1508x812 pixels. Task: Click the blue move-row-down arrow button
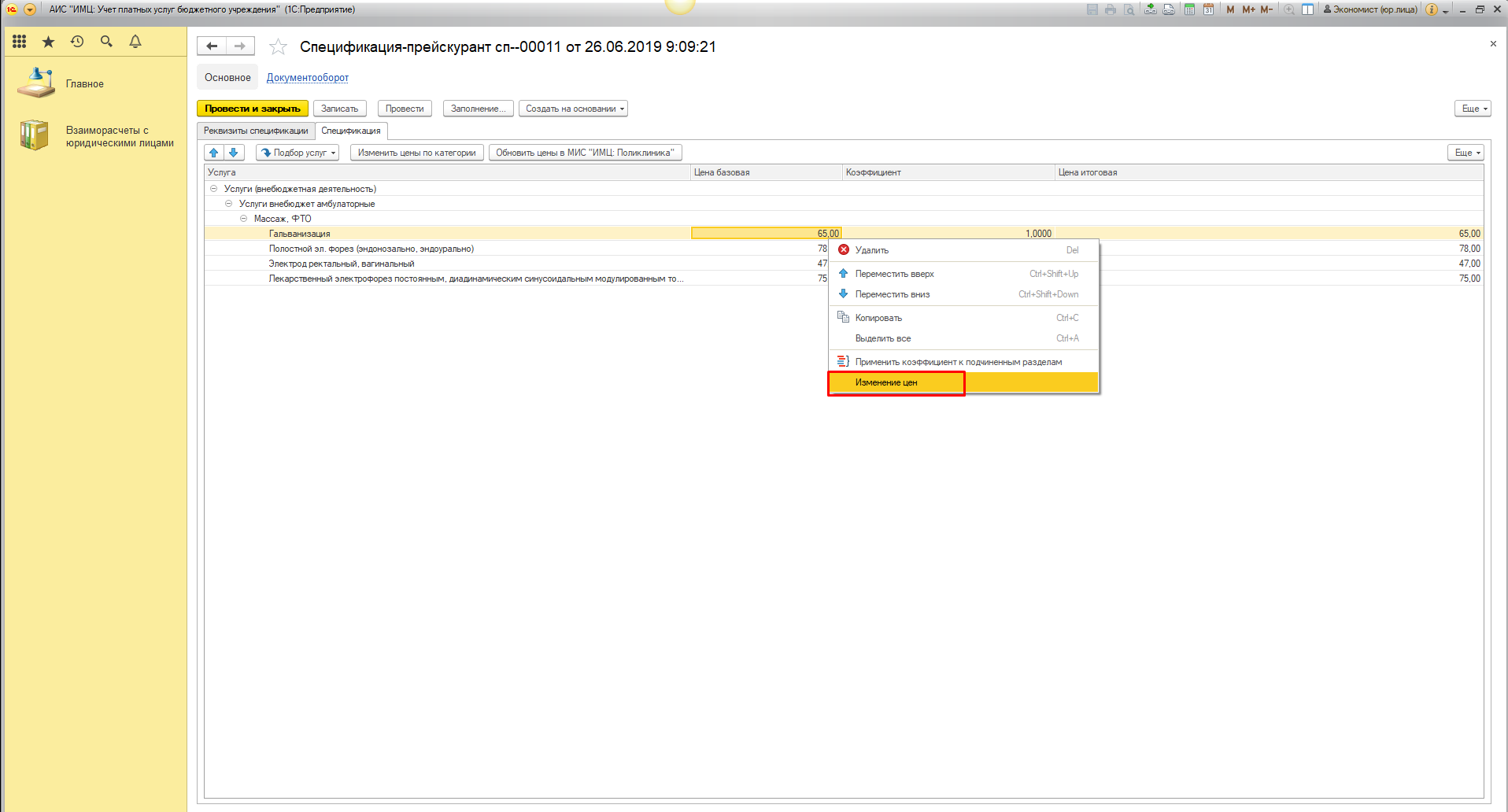point(234,153)
